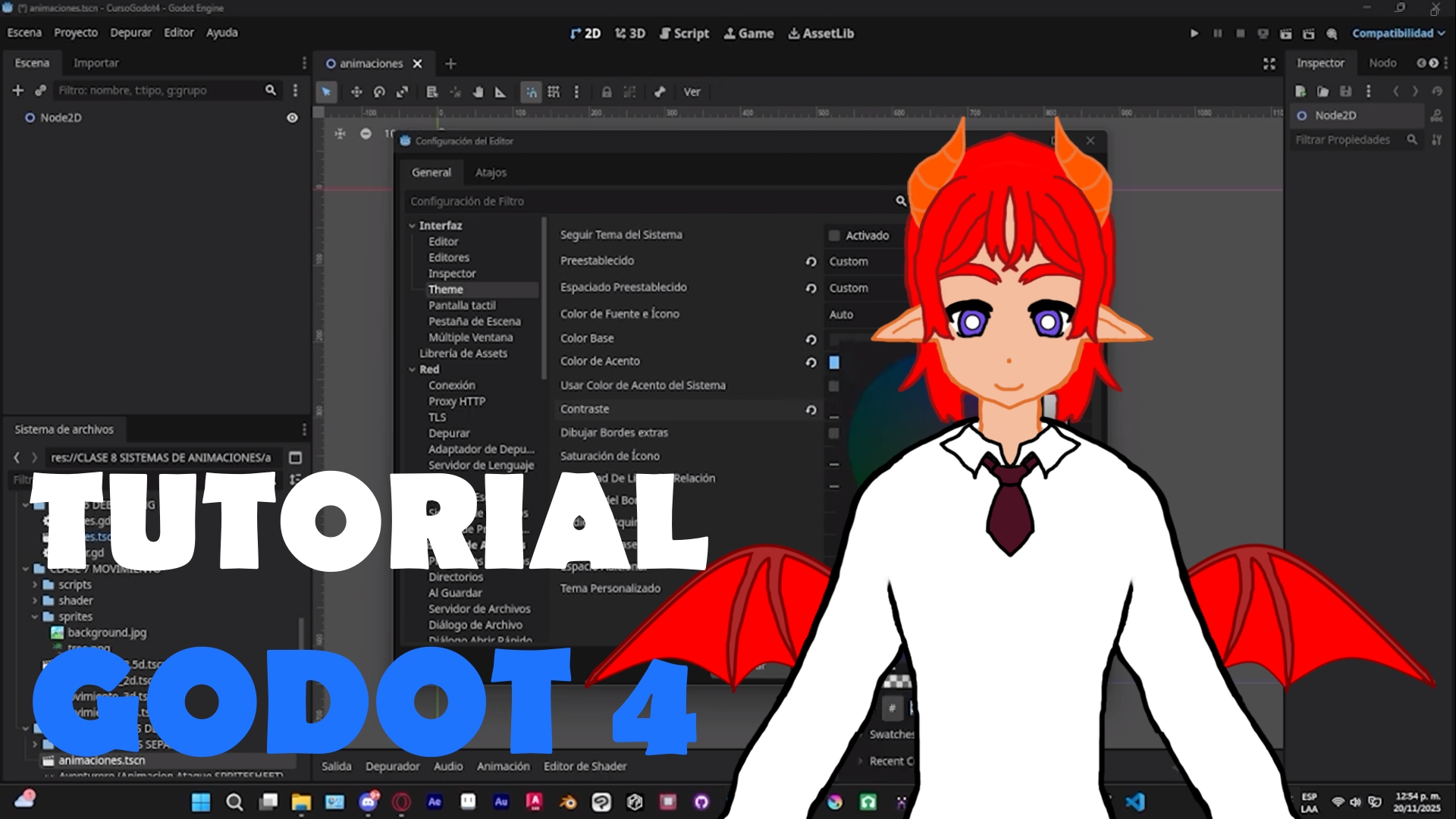
Task: Lock the selected node with the padlock icon
Action: point(606,92)
